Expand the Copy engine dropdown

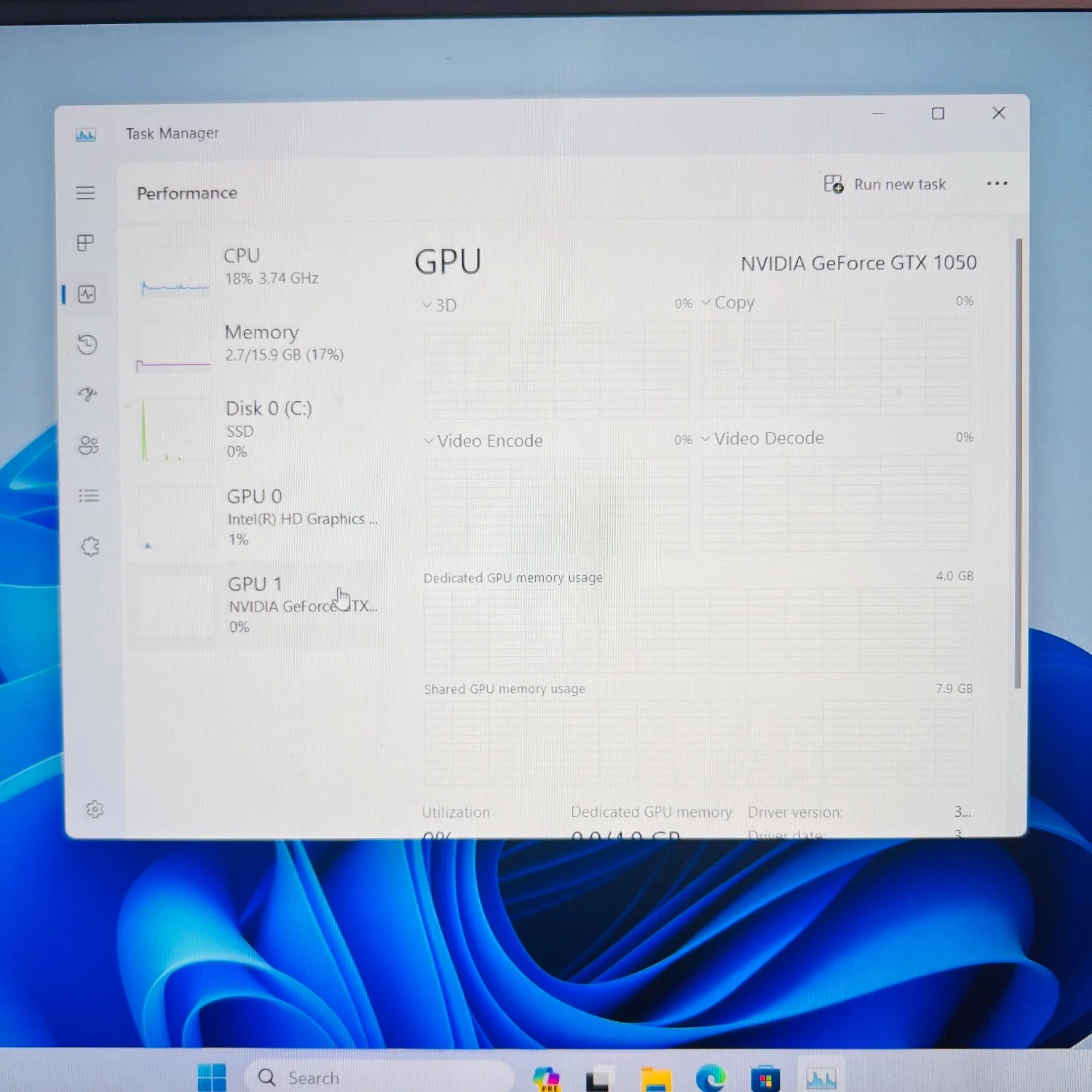coord(728,303)
